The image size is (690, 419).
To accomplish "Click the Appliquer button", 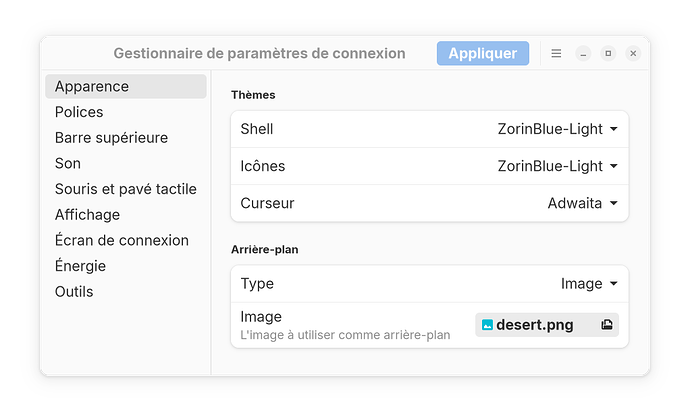I will 483,53.
